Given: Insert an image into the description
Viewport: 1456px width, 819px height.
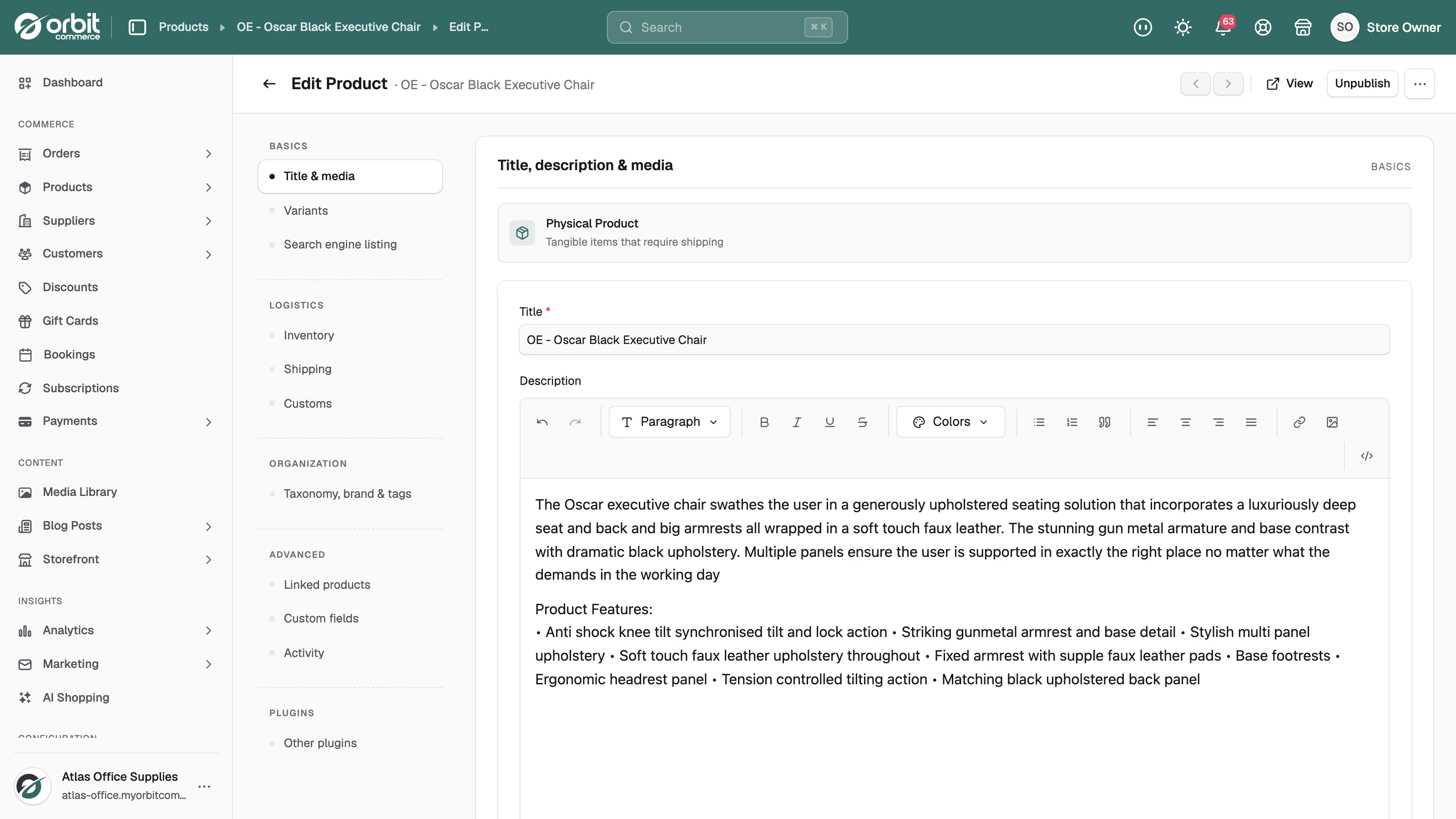Looking at the screenshot, I should point(1332,422).
